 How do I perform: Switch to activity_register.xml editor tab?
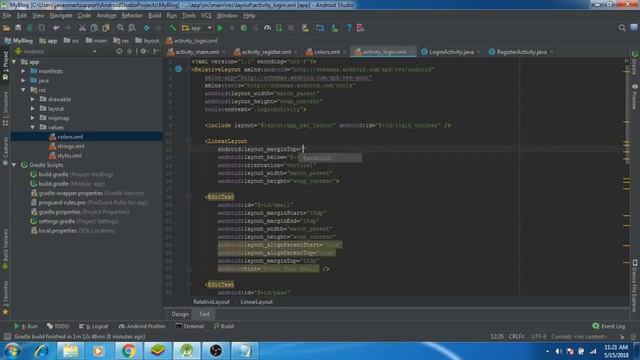point(267,52)
